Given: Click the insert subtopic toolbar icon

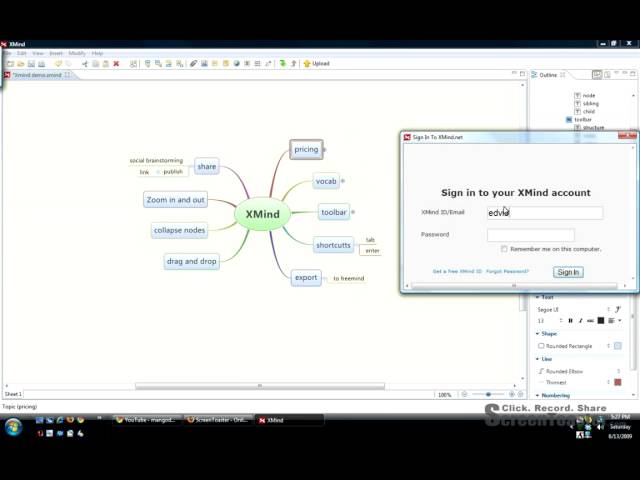Looking at the screenshot, I should [x=158, y=64].
